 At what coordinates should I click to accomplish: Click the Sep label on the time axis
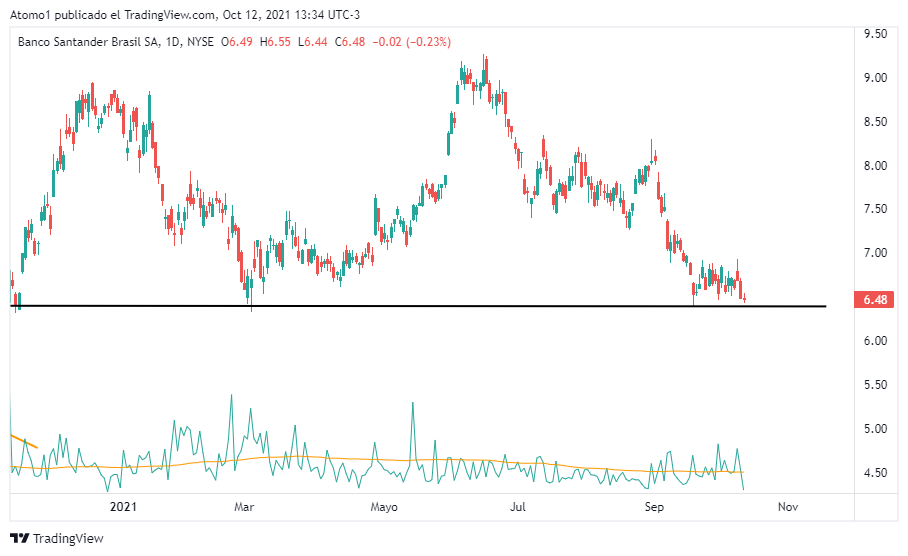[x=654, y=507]
